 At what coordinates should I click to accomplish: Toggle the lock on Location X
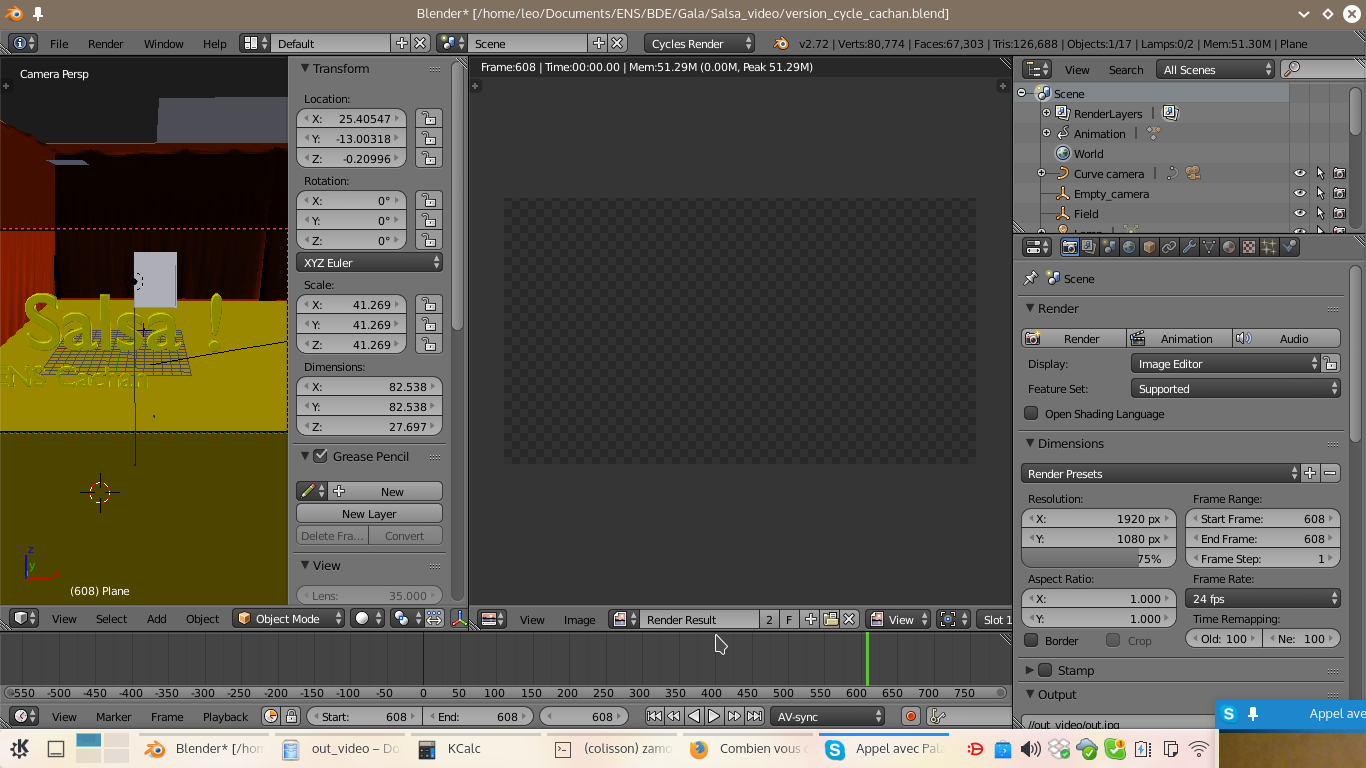pyautogui.click(x=428, y=118)
